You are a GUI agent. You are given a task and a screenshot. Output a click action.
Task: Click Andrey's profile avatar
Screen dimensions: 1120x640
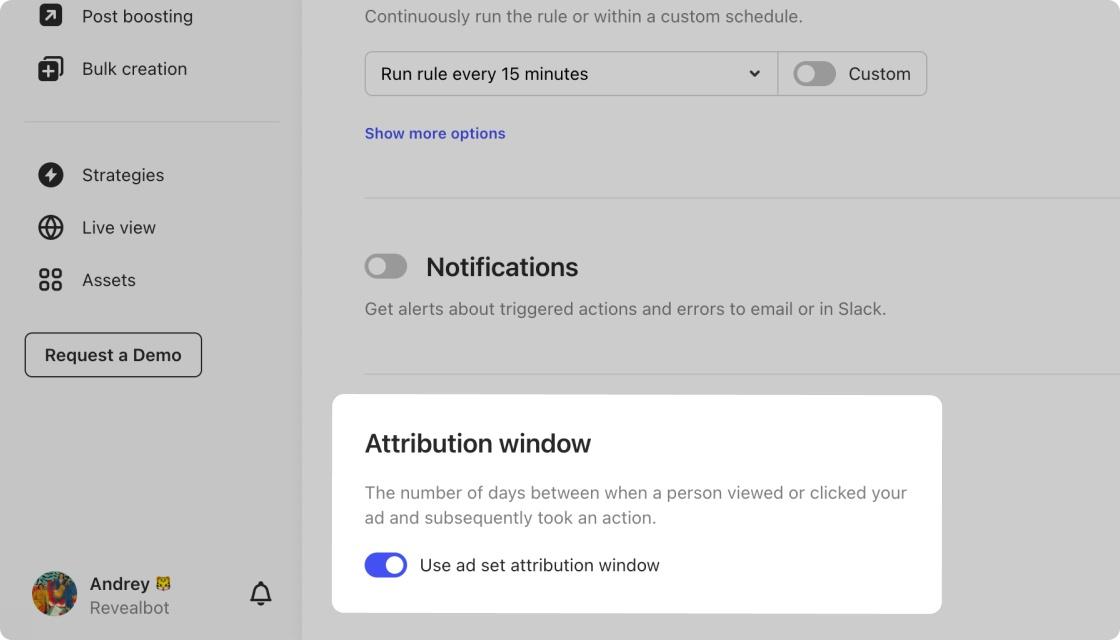(x=54, y=594)
